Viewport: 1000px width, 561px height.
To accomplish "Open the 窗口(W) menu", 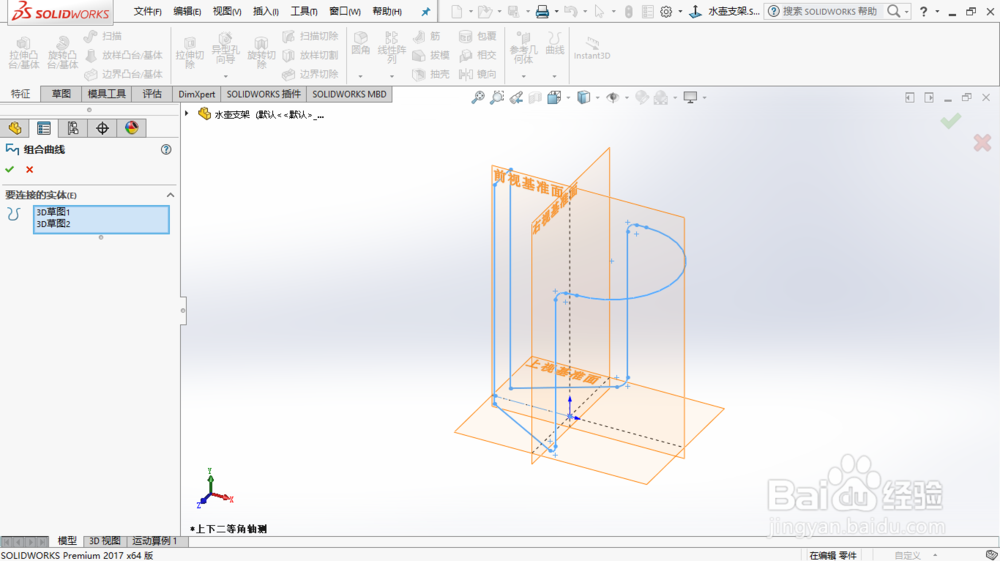I will coord(344,11).
